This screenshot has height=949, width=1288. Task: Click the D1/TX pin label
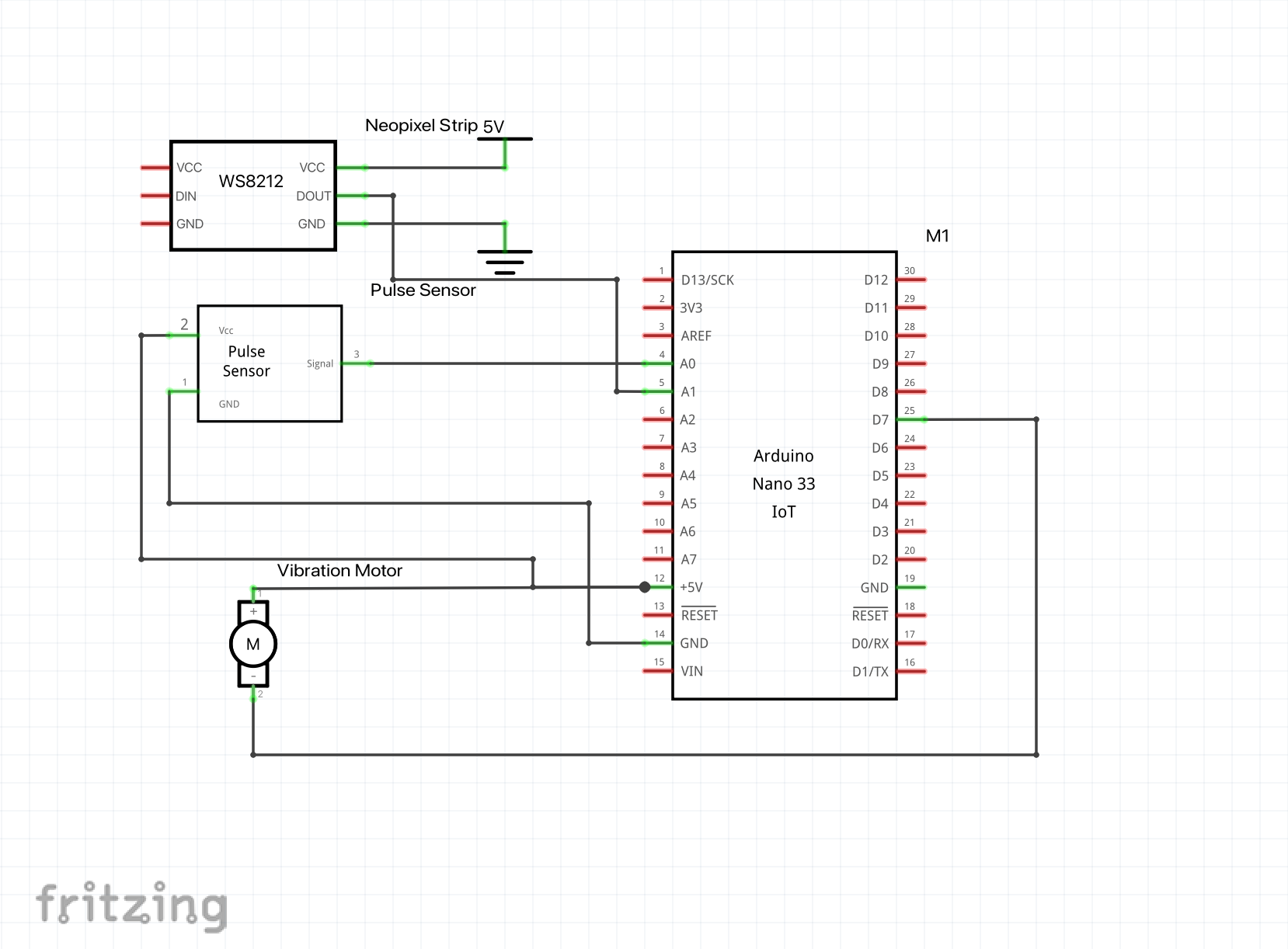[x=870, y=671]
